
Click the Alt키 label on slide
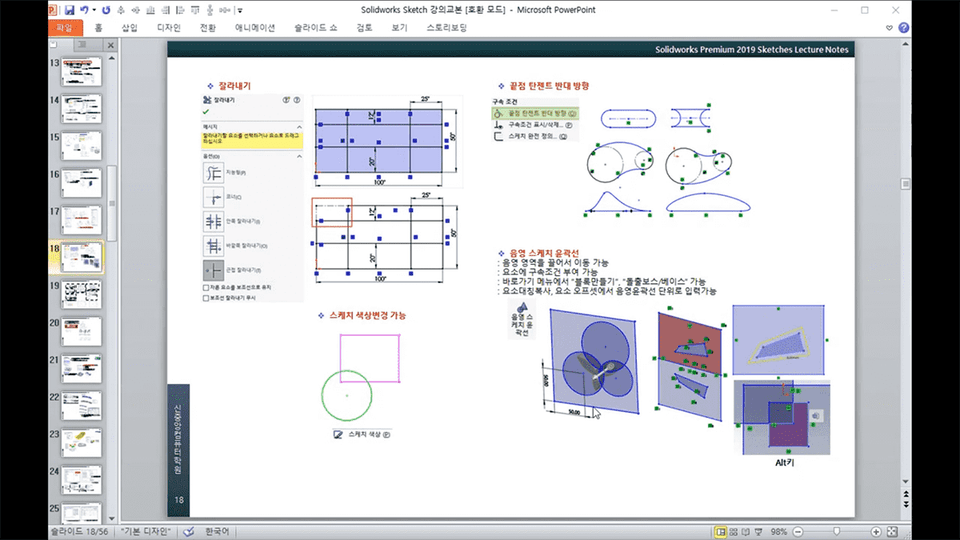784,463
